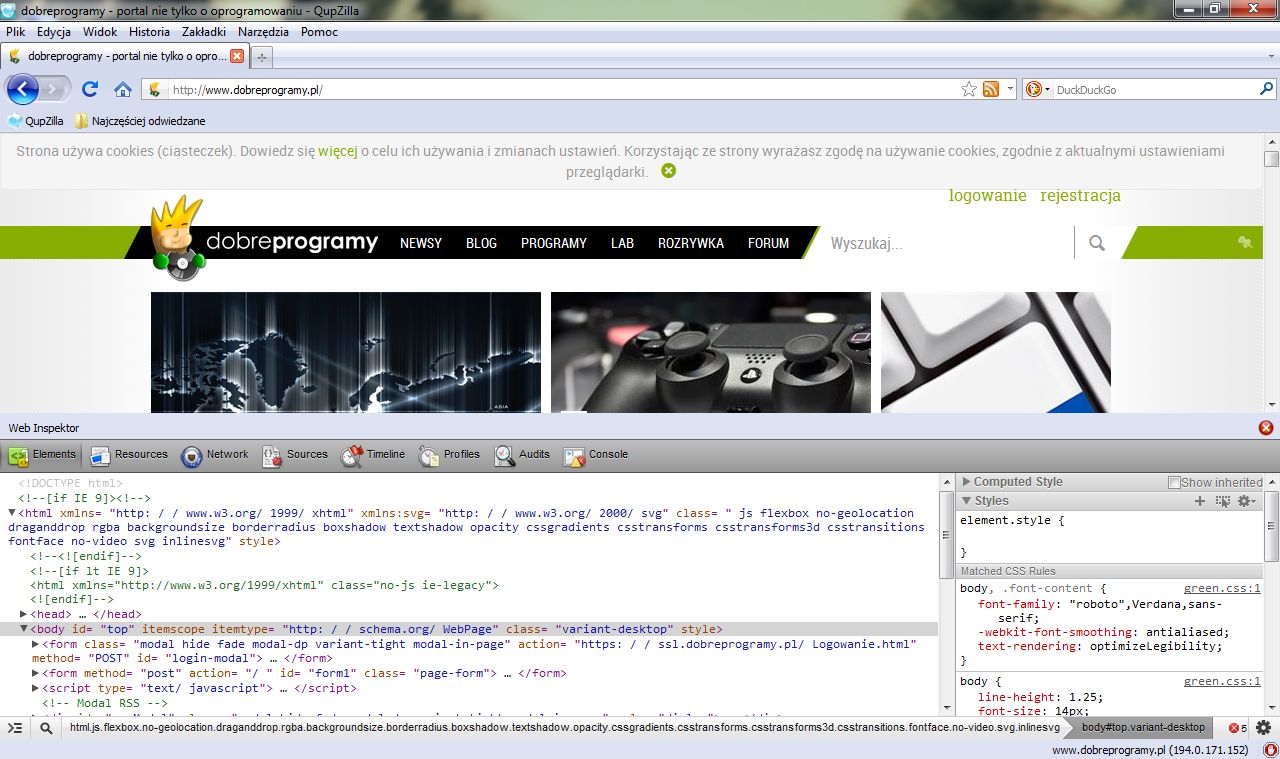Enable the Show inherited checkbox
1280x759 pixels.
pos(1175,483)
